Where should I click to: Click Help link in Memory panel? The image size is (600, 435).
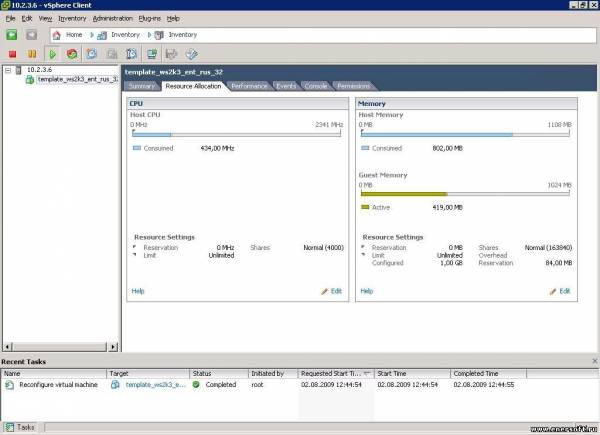click(x=367, y=291)
